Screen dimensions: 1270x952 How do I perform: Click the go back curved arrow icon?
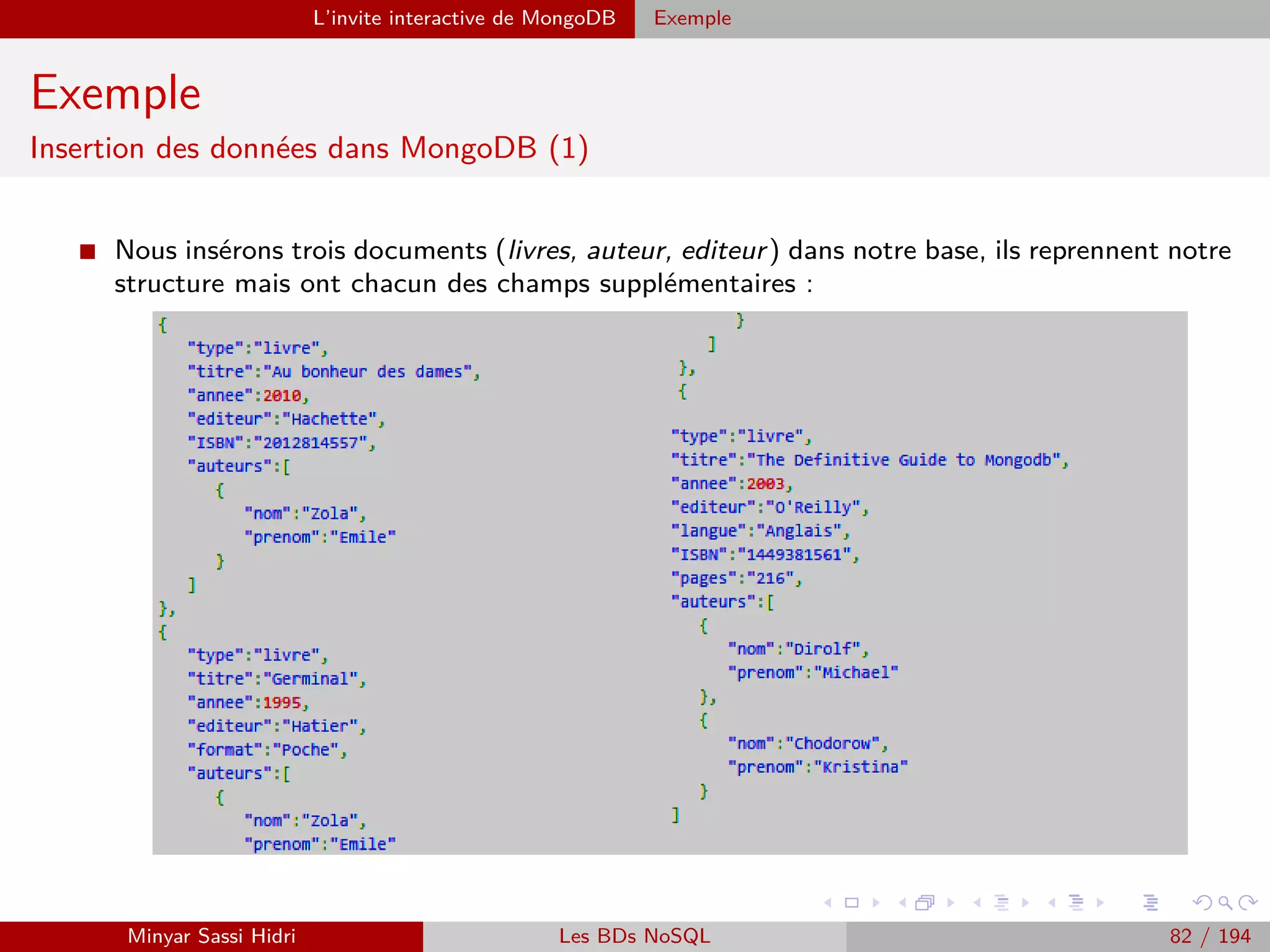pyautogui.click(x=1202, y=902)
